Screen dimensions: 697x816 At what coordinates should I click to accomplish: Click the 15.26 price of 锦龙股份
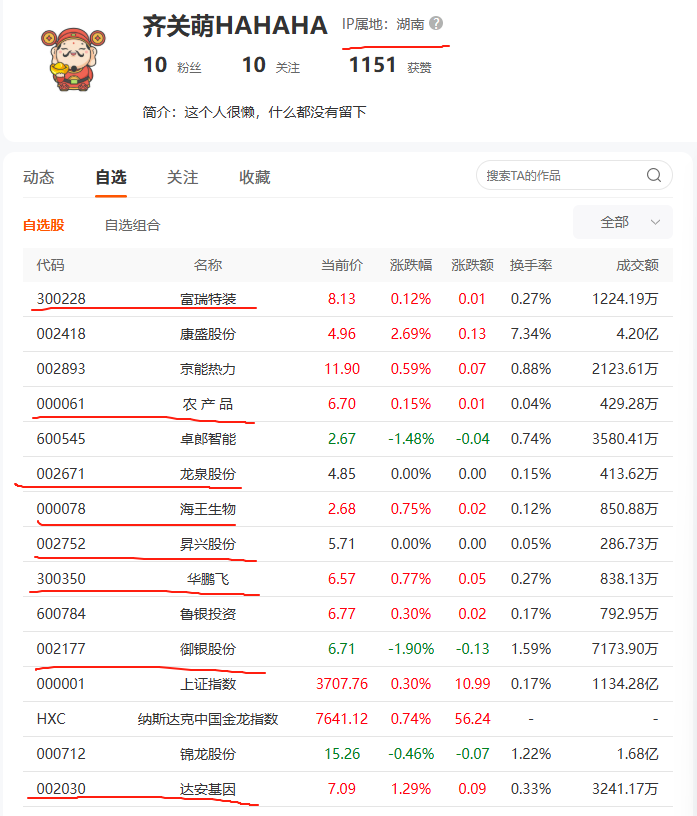[342, 754]
